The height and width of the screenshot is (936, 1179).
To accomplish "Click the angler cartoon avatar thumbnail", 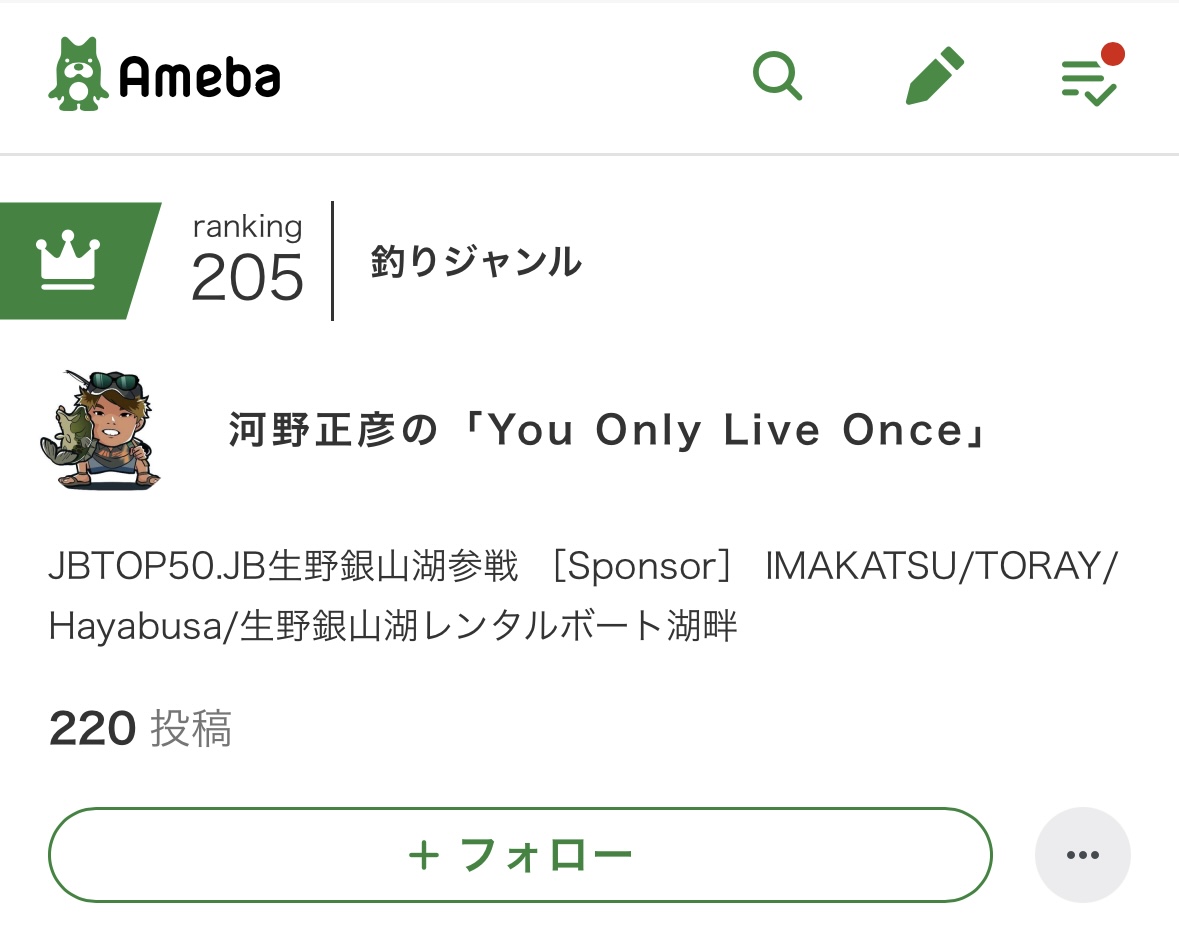I will click(x=100, y=430).
